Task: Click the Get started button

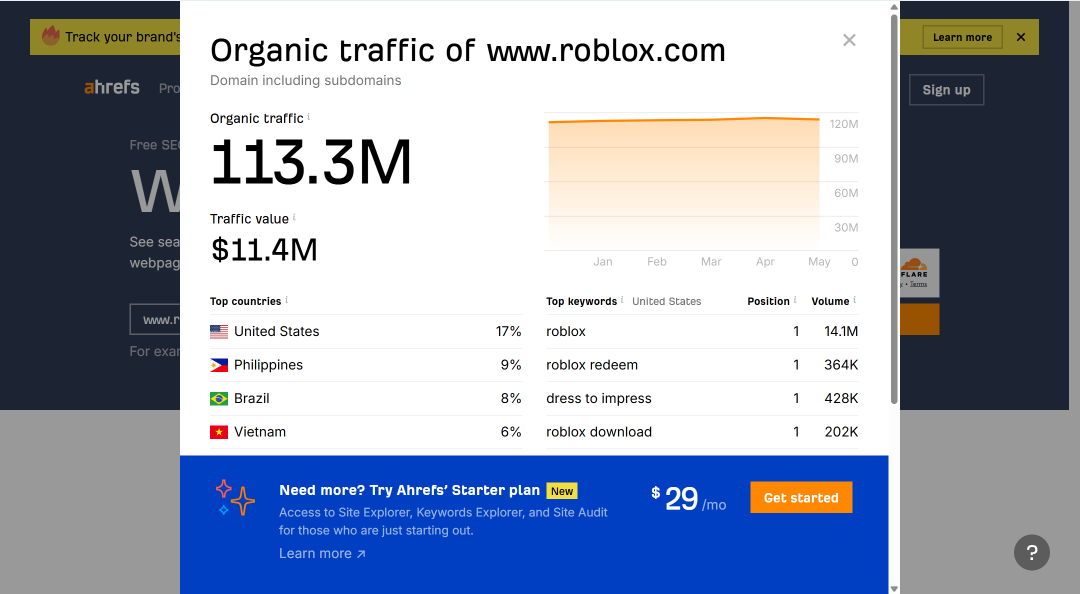Action: pyautogui.click(x=801, y=498)
